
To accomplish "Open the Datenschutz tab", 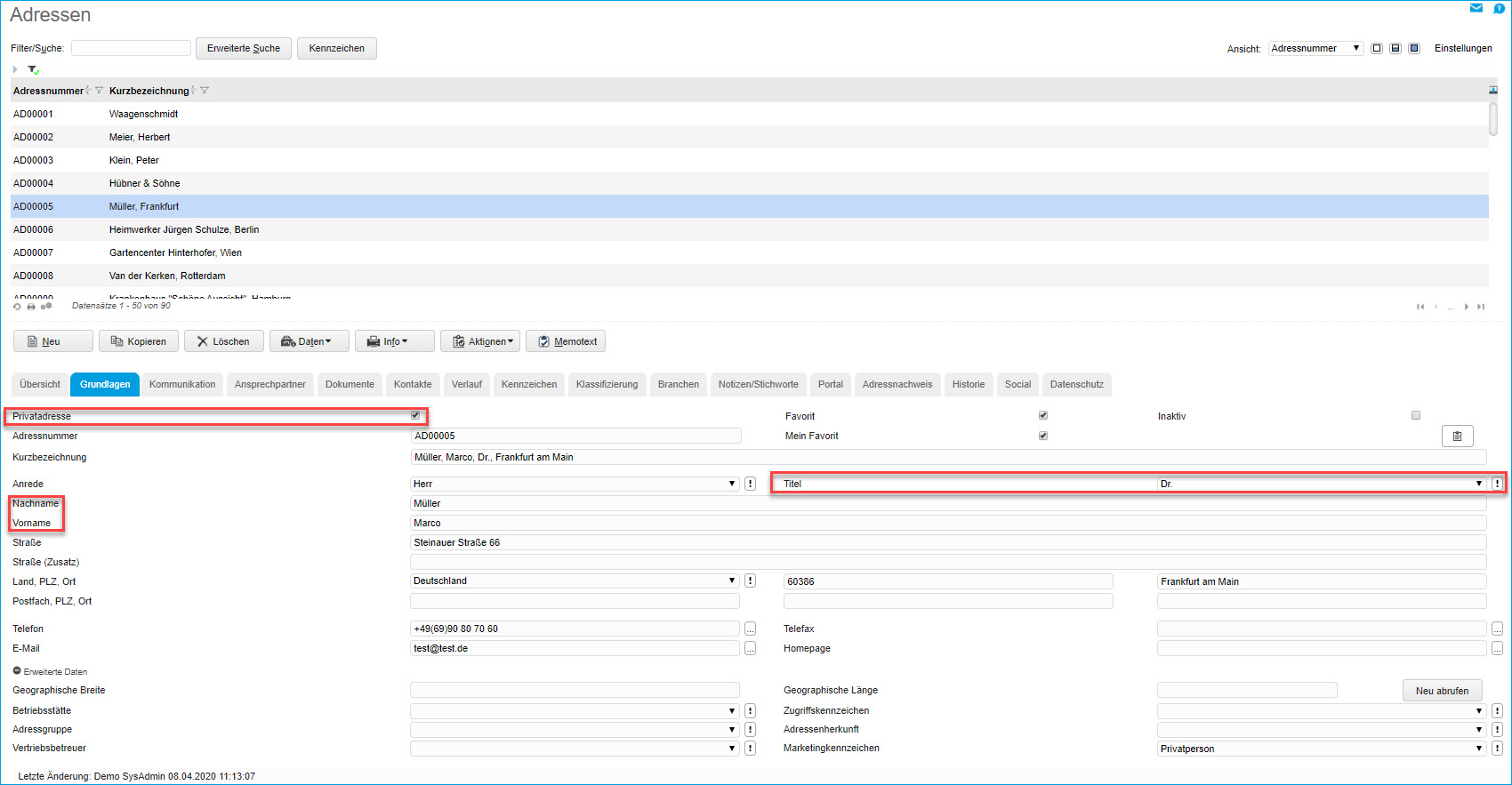I will pos(1076,384).
